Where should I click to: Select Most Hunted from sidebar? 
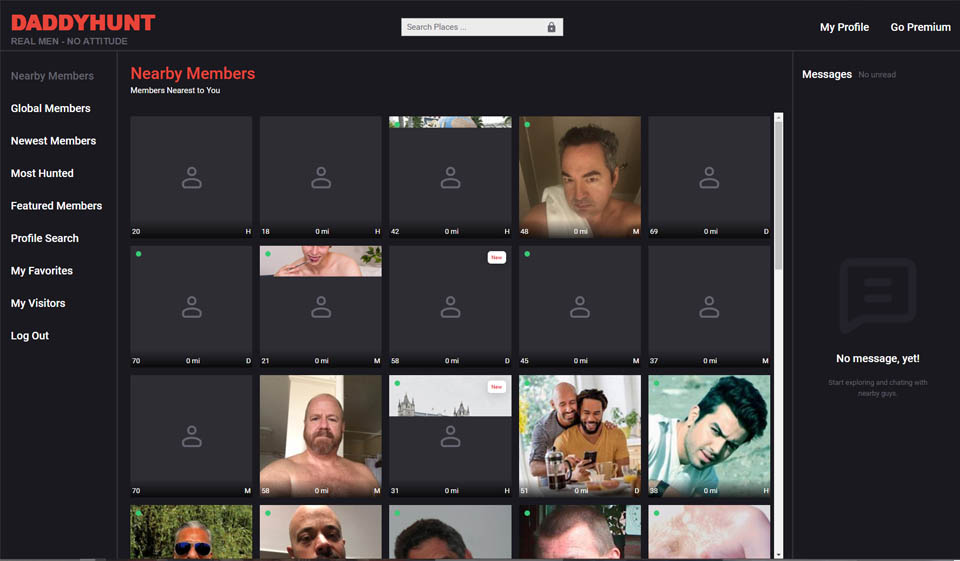click(x=42, y=173)
